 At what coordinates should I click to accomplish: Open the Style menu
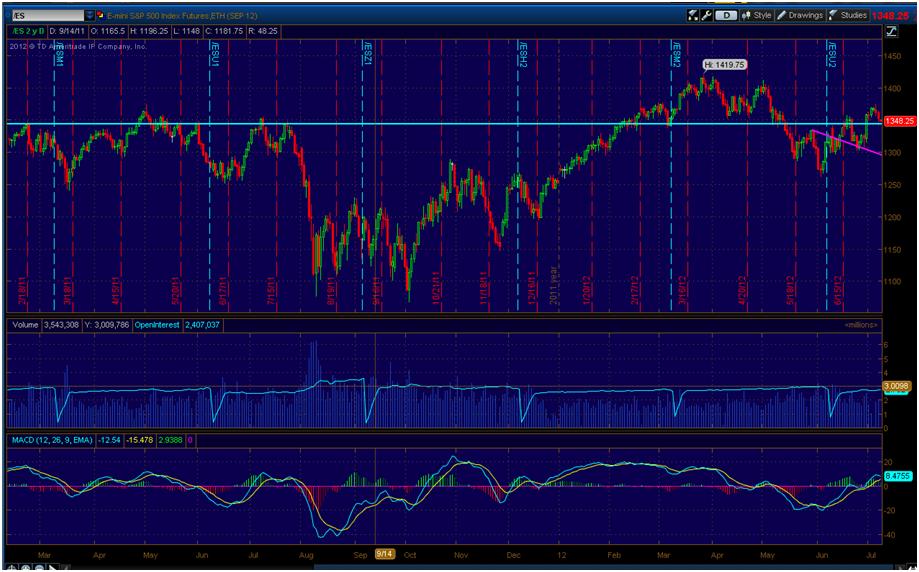coord(757,15)
